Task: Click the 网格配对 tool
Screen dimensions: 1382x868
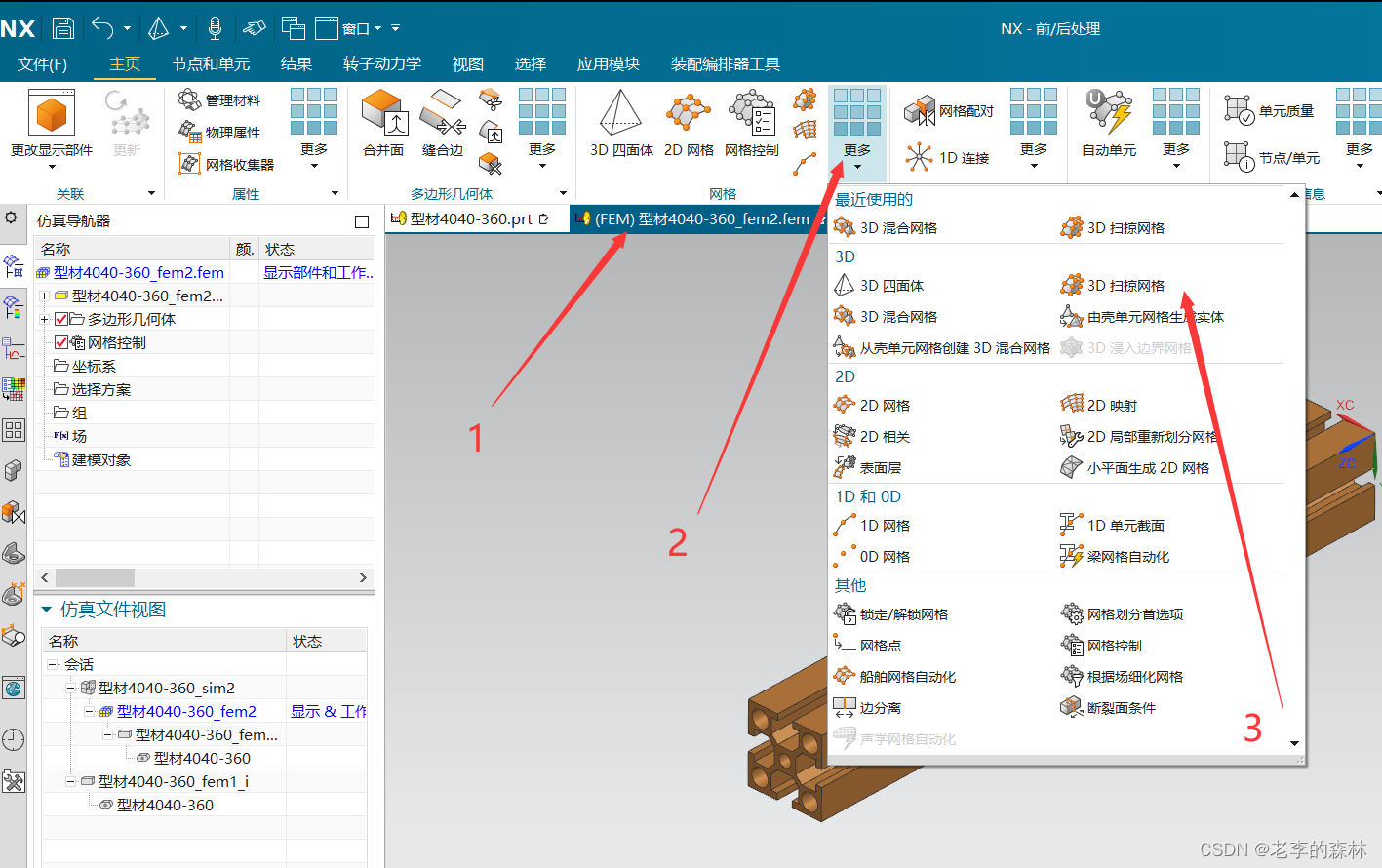Action: (949, 111)
